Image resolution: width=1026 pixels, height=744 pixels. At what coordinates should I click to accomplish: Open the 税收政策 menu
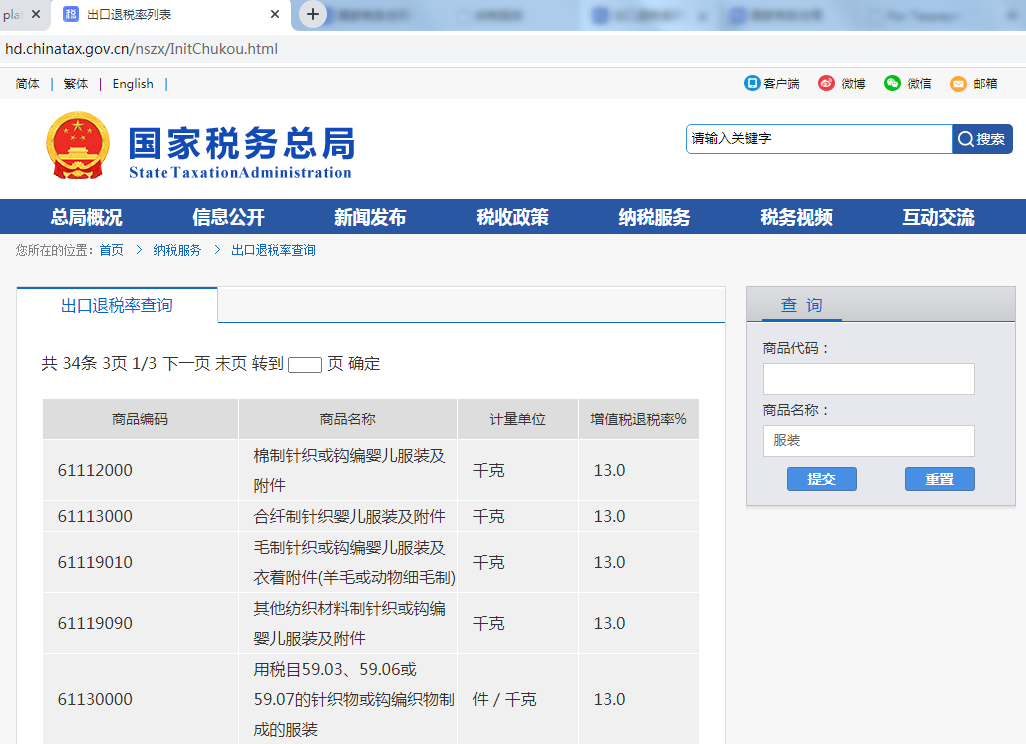coord(512,217)
